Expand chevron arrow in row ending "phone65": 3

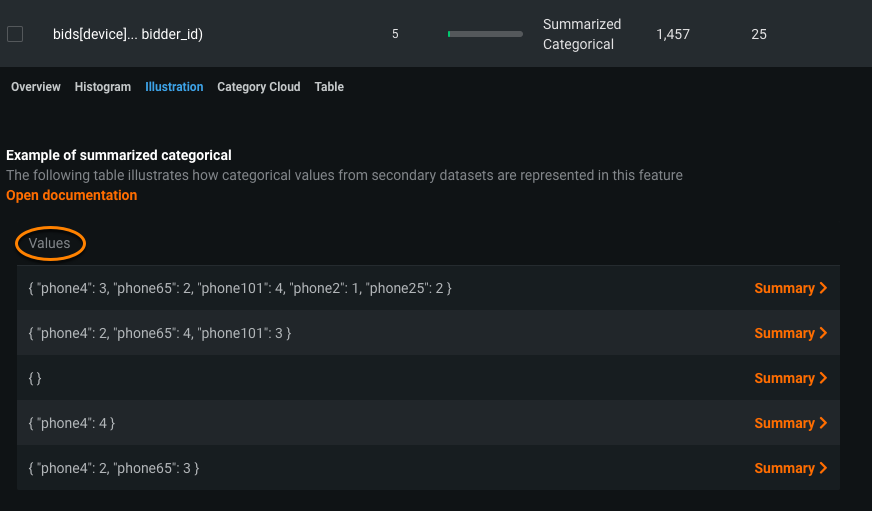[823, 468]
